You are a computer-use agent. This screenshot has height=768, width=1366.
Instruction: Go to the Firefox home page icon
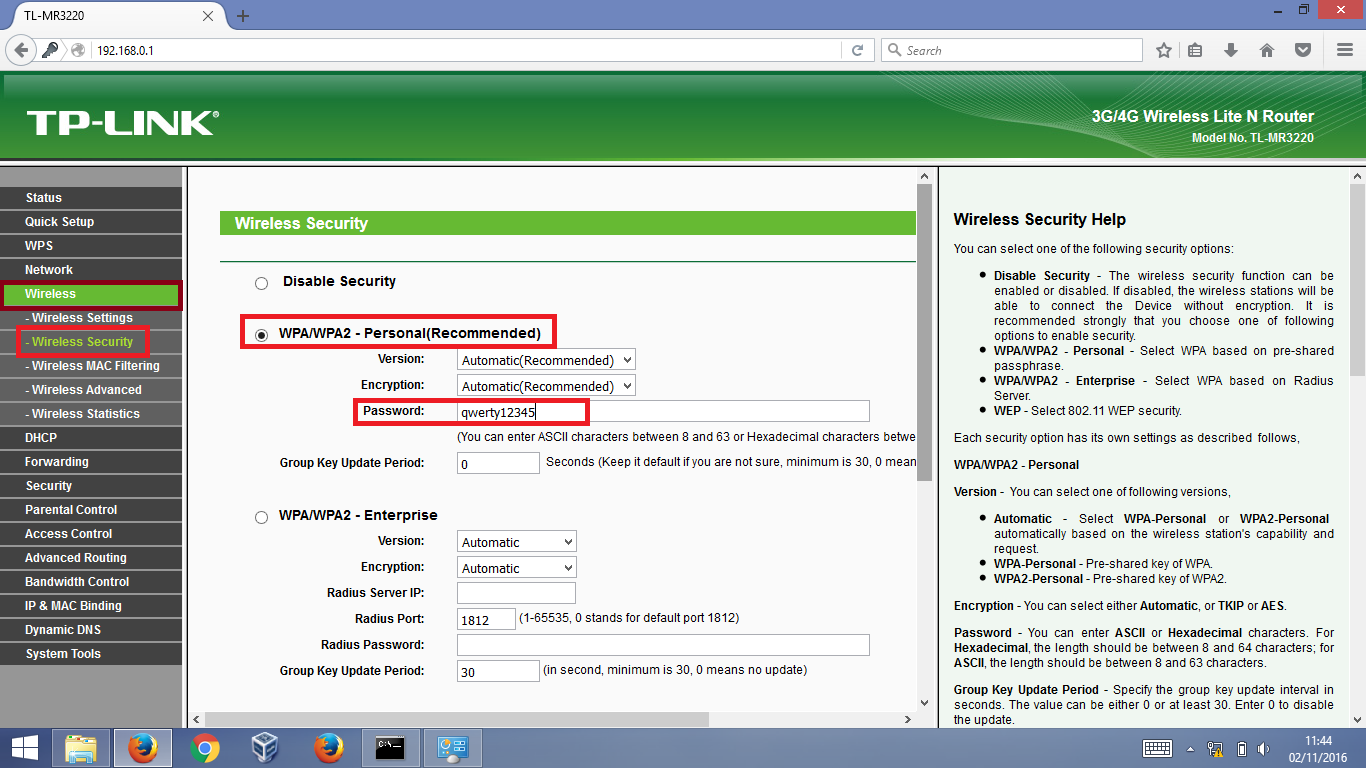coord(1266,50)
